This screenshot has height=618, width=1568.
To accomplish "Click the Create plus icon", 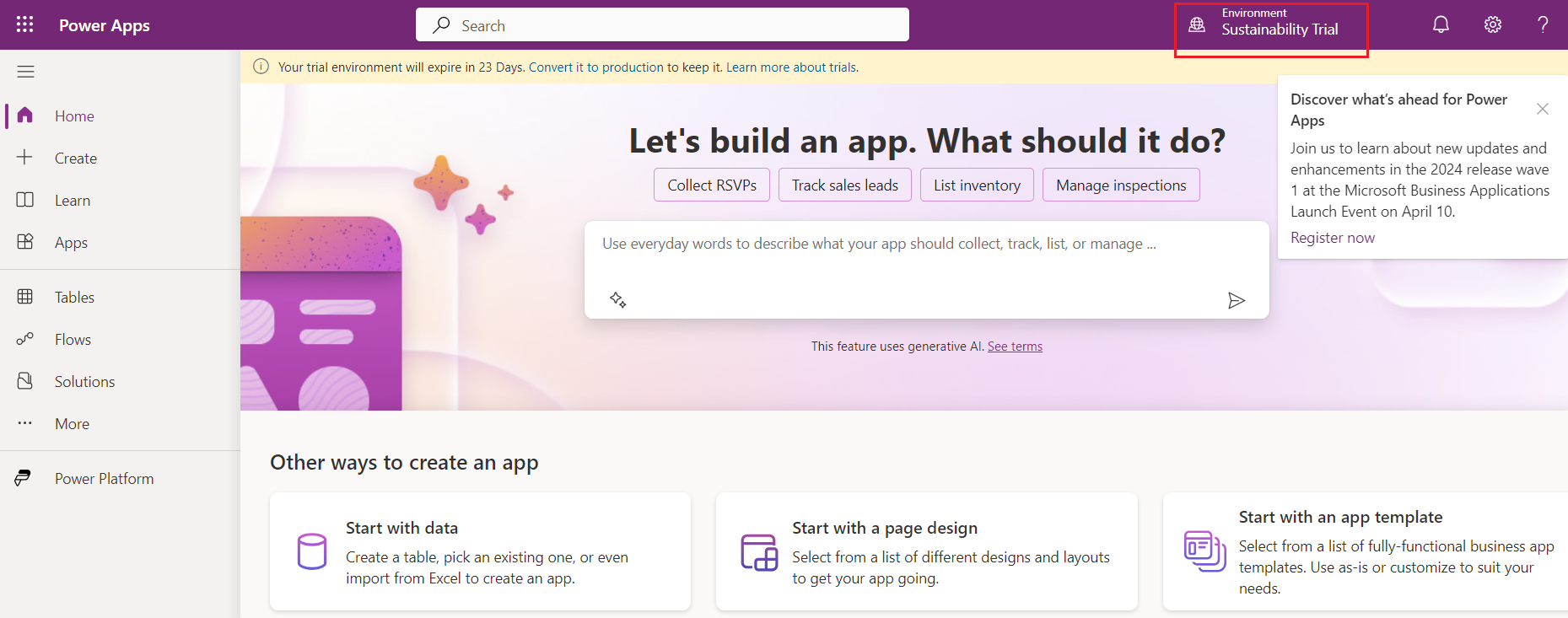I will click(25, 158).
